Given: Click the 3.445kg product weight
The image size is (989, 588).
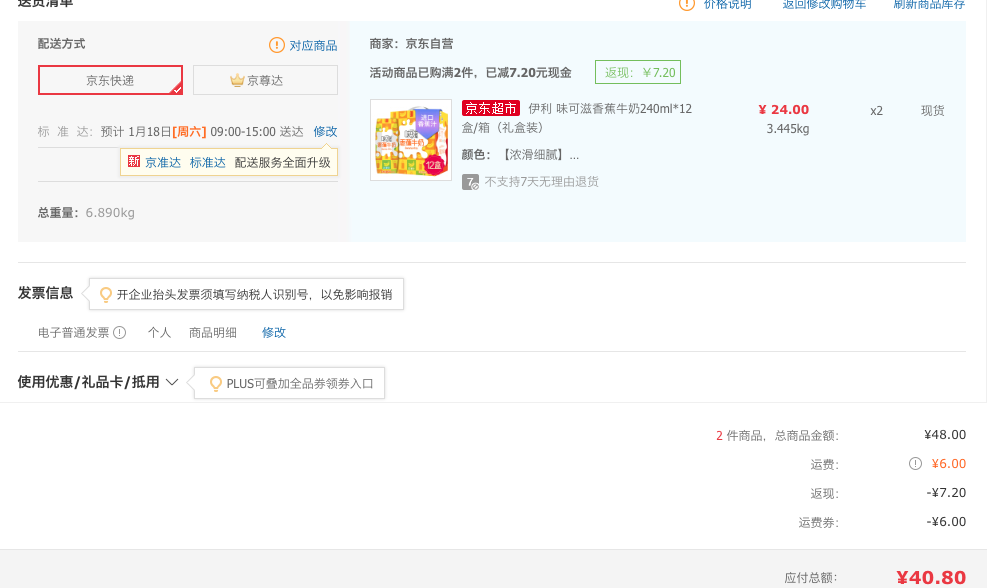Looking at the screenshot, I should click(x=788, y=129).
